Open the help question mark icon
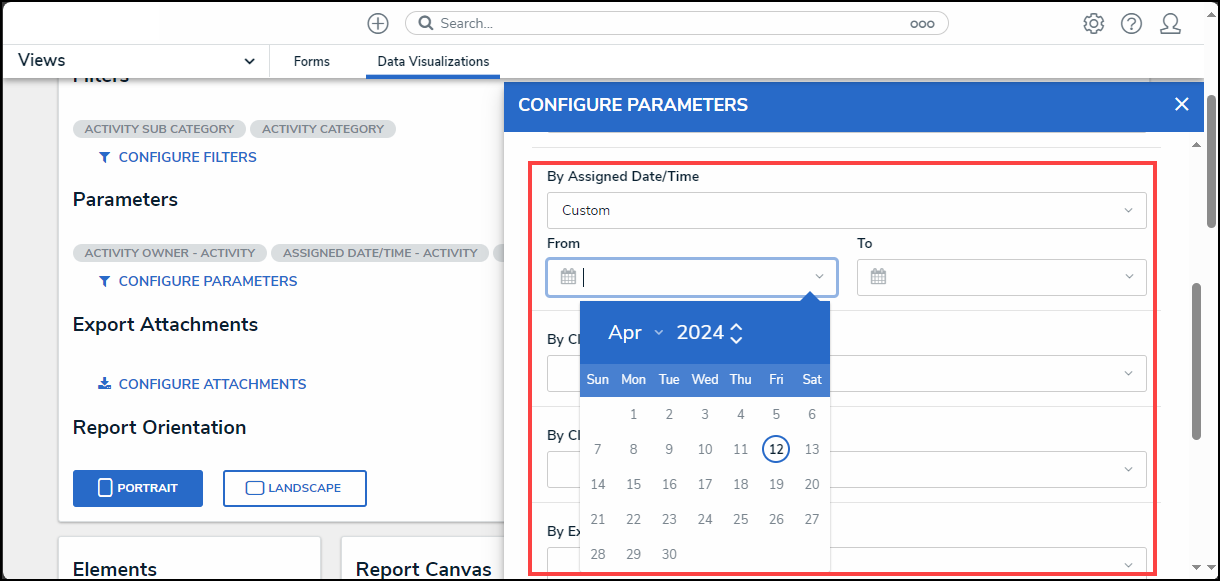Viewport: 1220px width, 581px height. 1131,24
